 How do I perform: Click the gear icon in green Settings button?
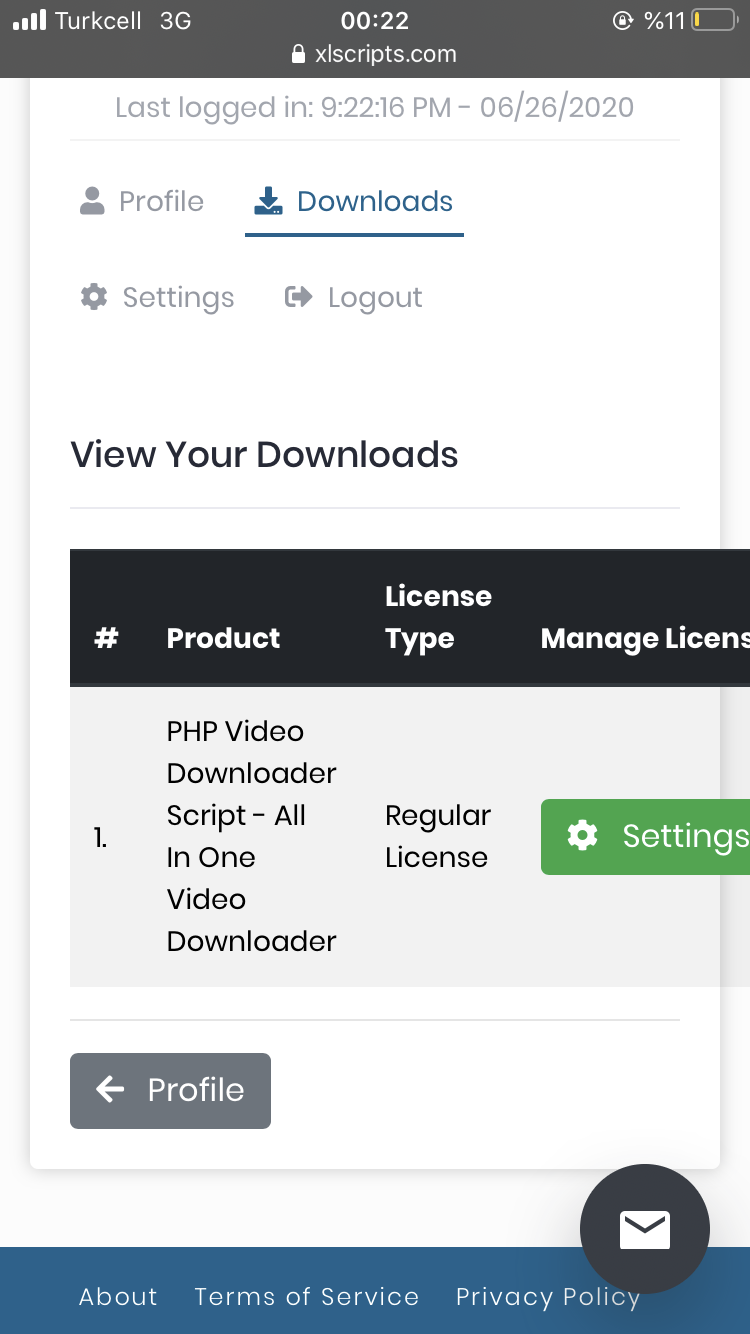[x=582, y=836]
